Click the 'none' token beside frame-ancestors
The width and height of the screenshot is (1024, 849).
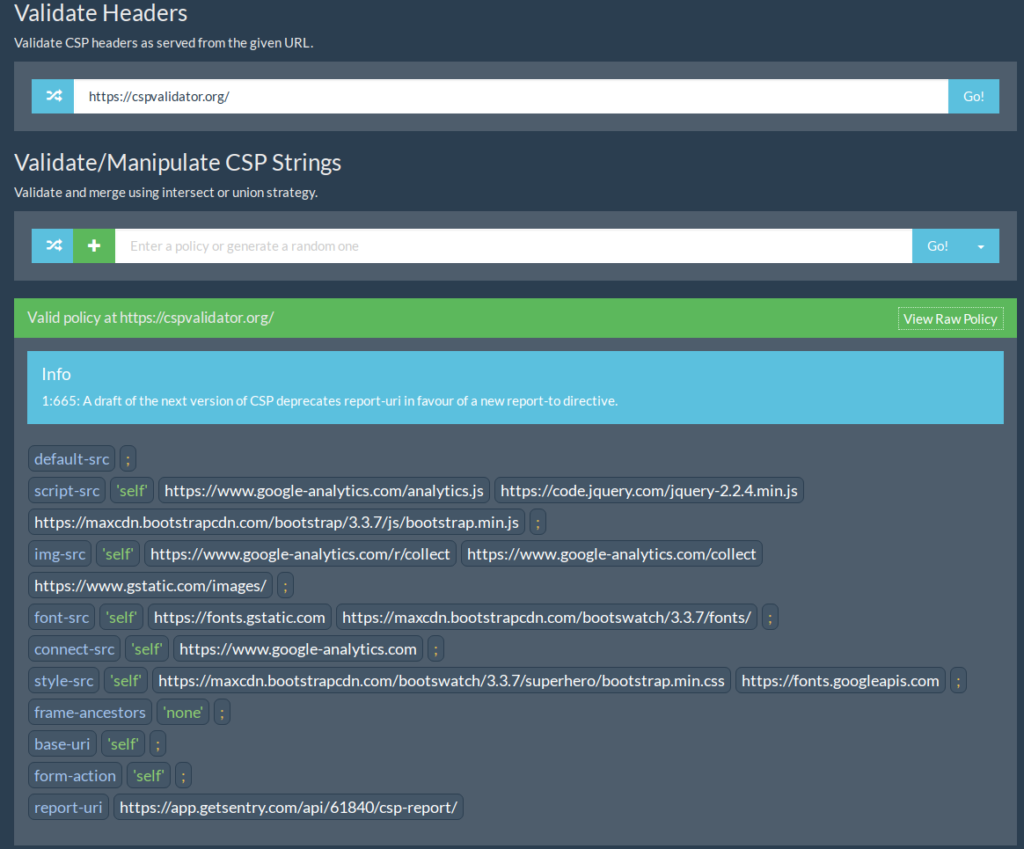183,712
